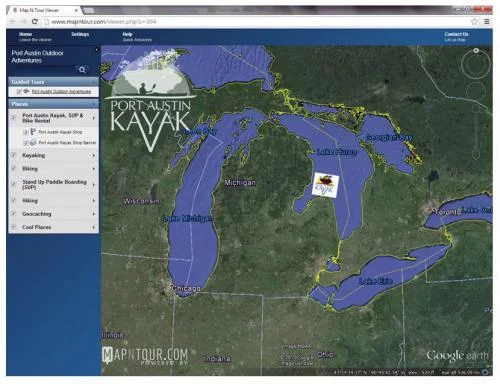Click the Google Earth look-around compass ring
500x384 pixels.
(476, 64)
